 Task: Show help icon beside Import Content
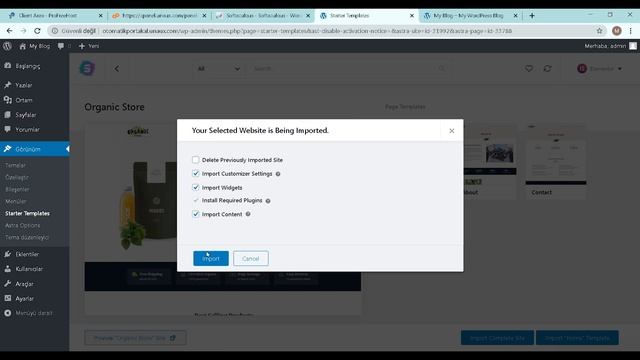click(x=248, y=214)
